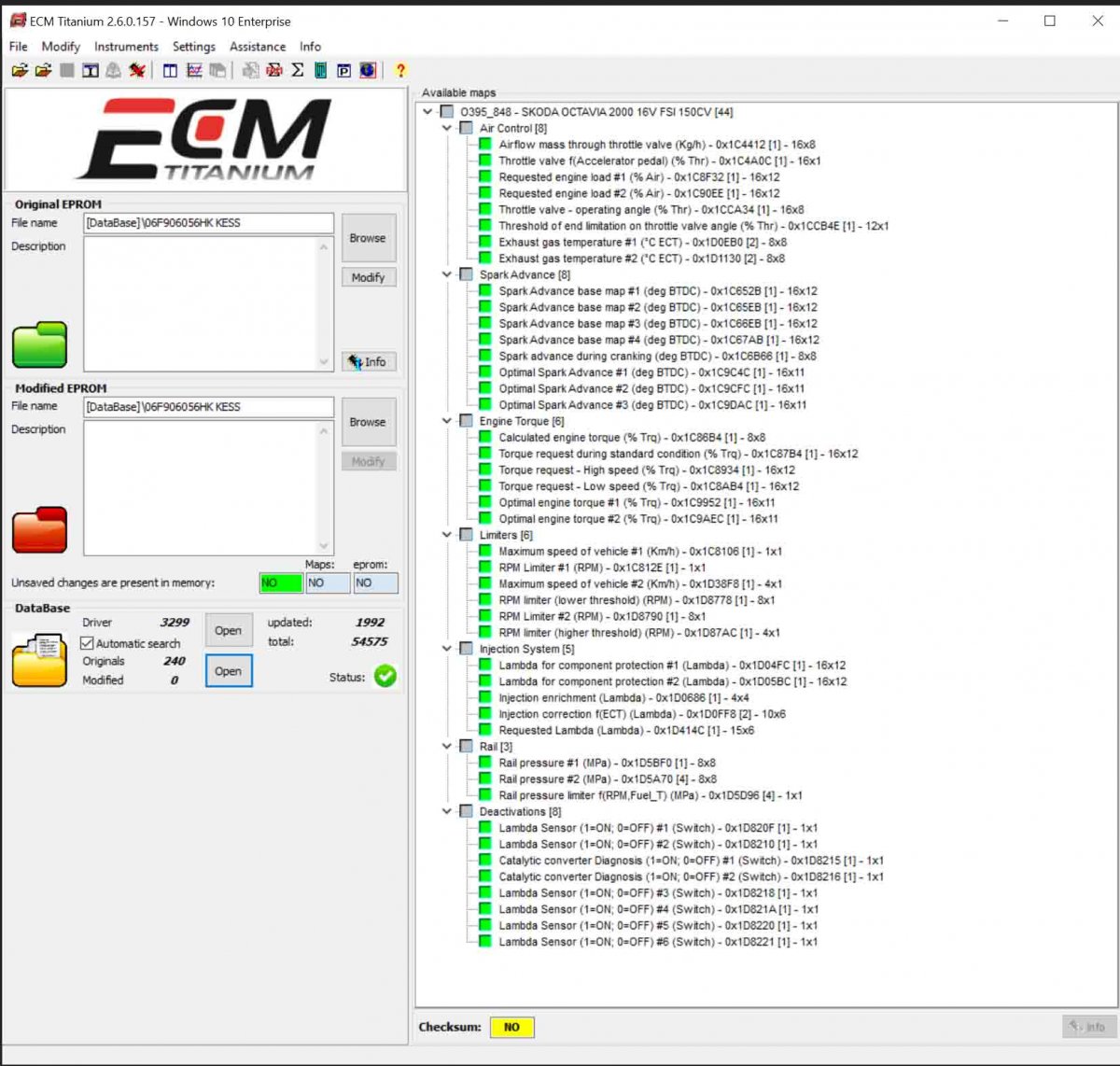Click gray box icon beside Air Control
Image resolution: width=1120 pixels, height=1066 pixels.
click(x=466, y=128)
